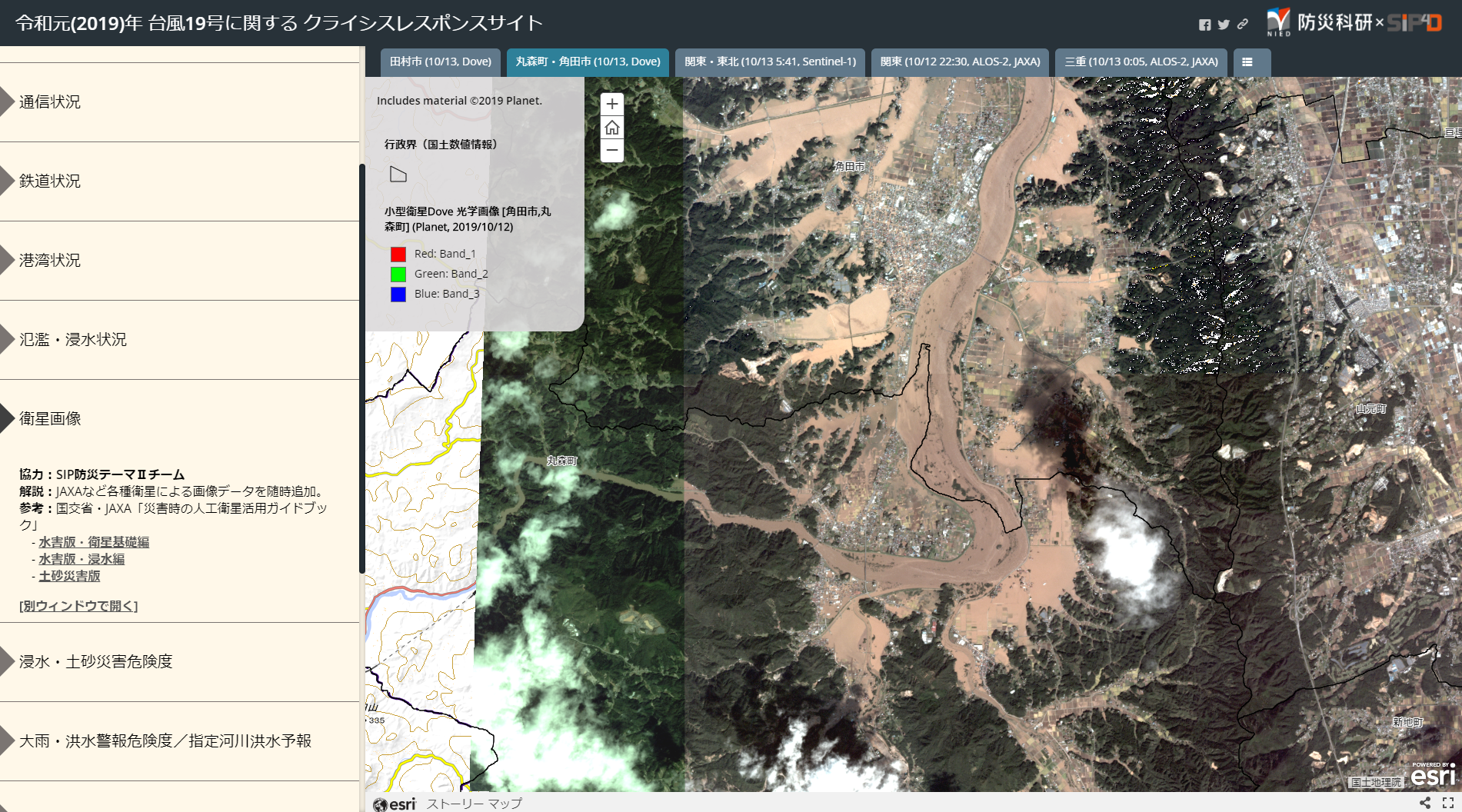The width and height of the screenshot is (1462, 812).
Task: Share on Facebook icon in header
Action: [x=1204, y=25]
